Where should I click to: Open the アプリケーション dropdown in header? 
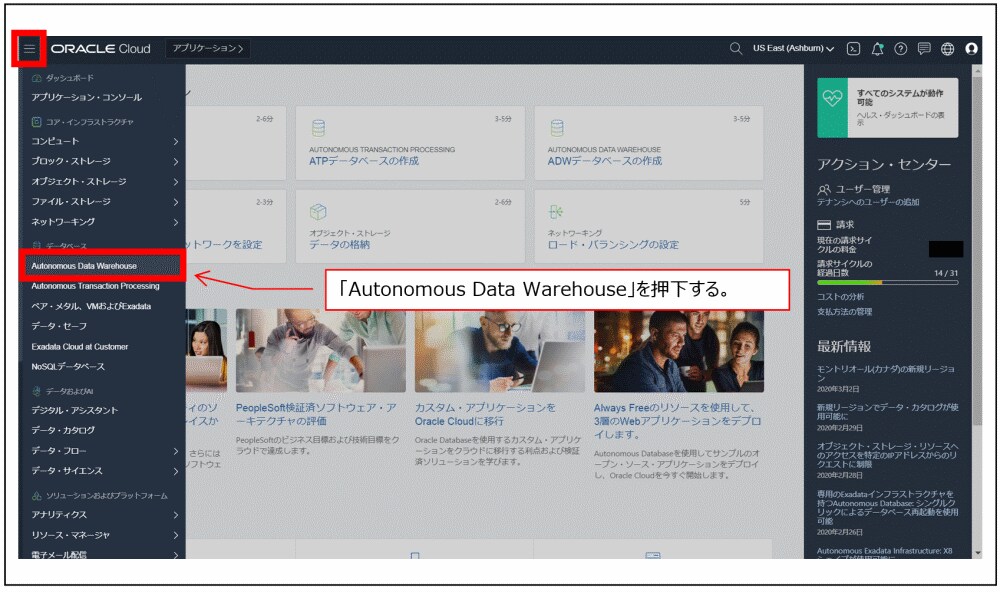pyautogui.click(x=208, y=48)
